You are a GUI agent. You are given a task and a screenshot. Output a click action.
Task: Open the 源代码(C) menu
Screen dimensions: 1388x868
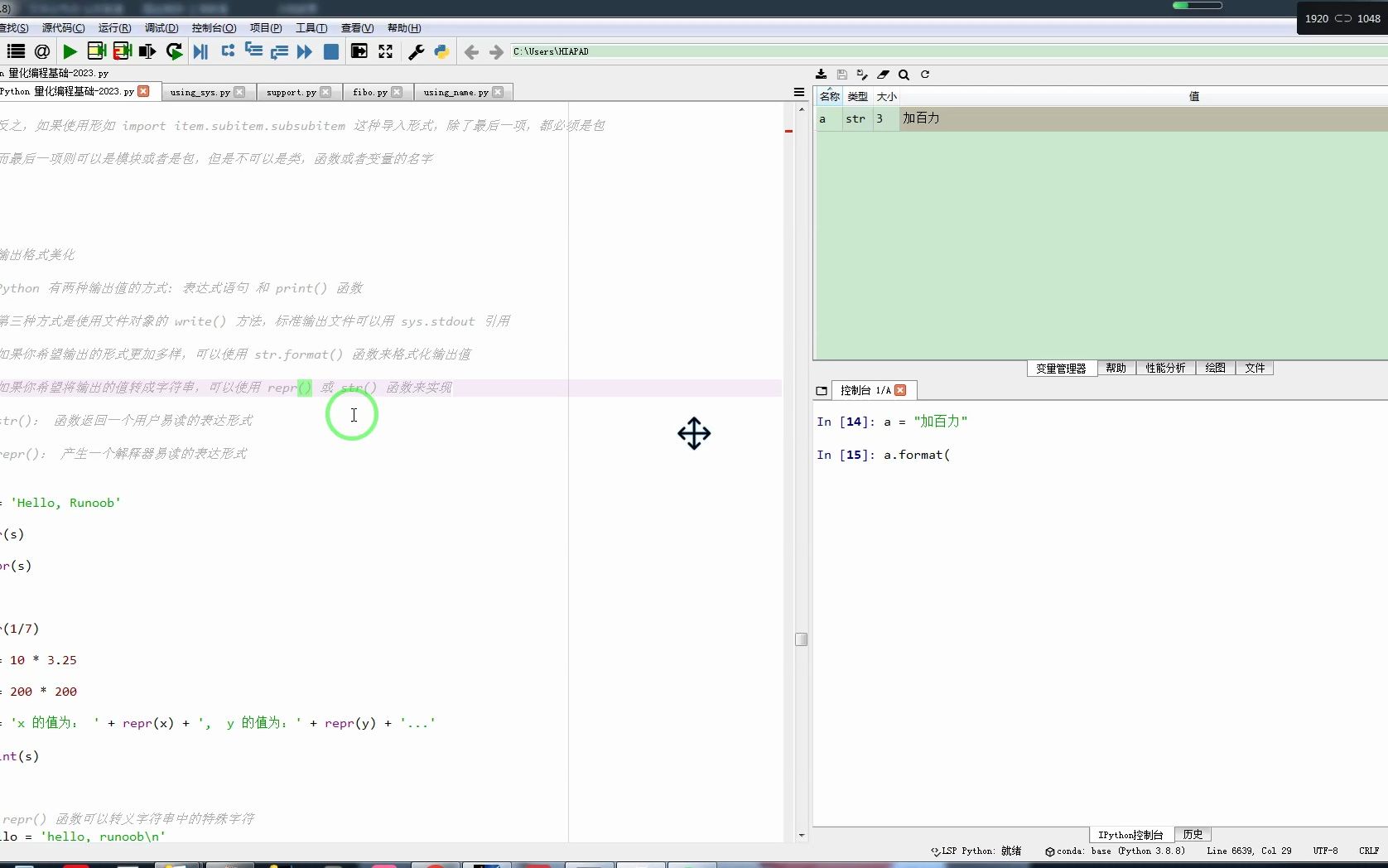point(63,27)
